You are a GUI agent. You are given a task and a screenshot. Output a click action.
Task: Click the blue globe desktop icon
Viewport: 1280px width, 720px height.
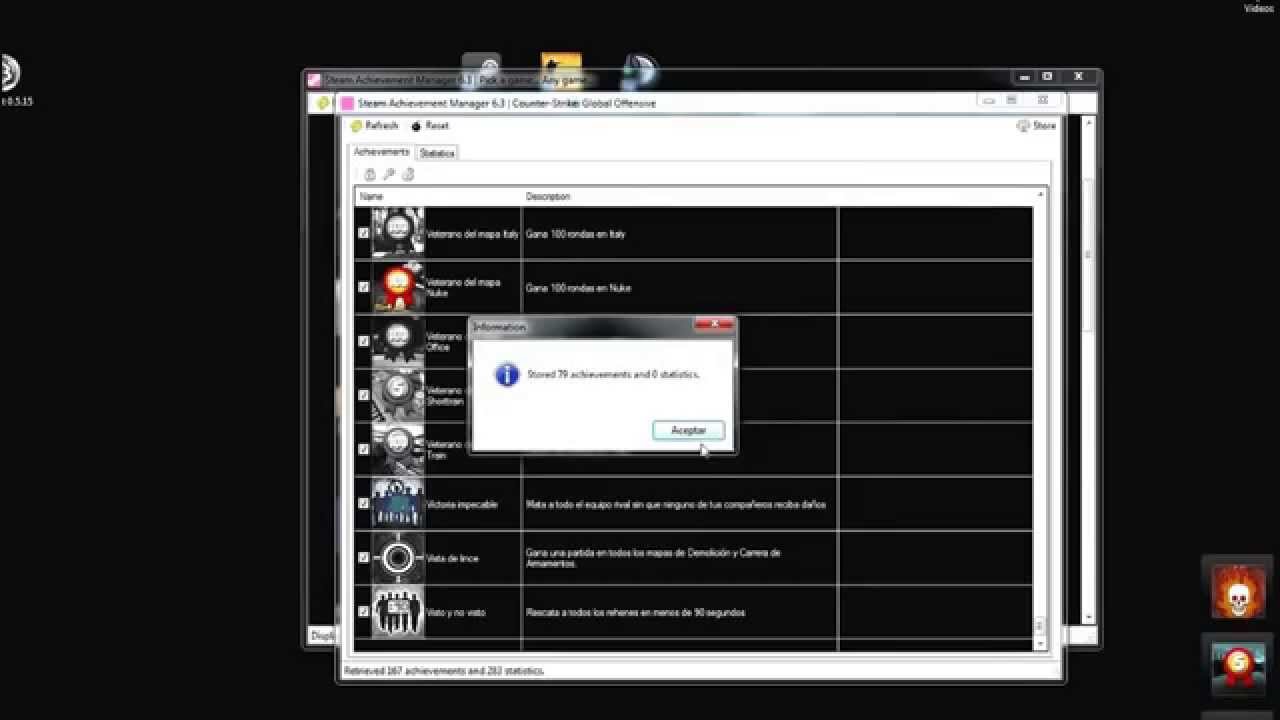(x=640, y=70)
